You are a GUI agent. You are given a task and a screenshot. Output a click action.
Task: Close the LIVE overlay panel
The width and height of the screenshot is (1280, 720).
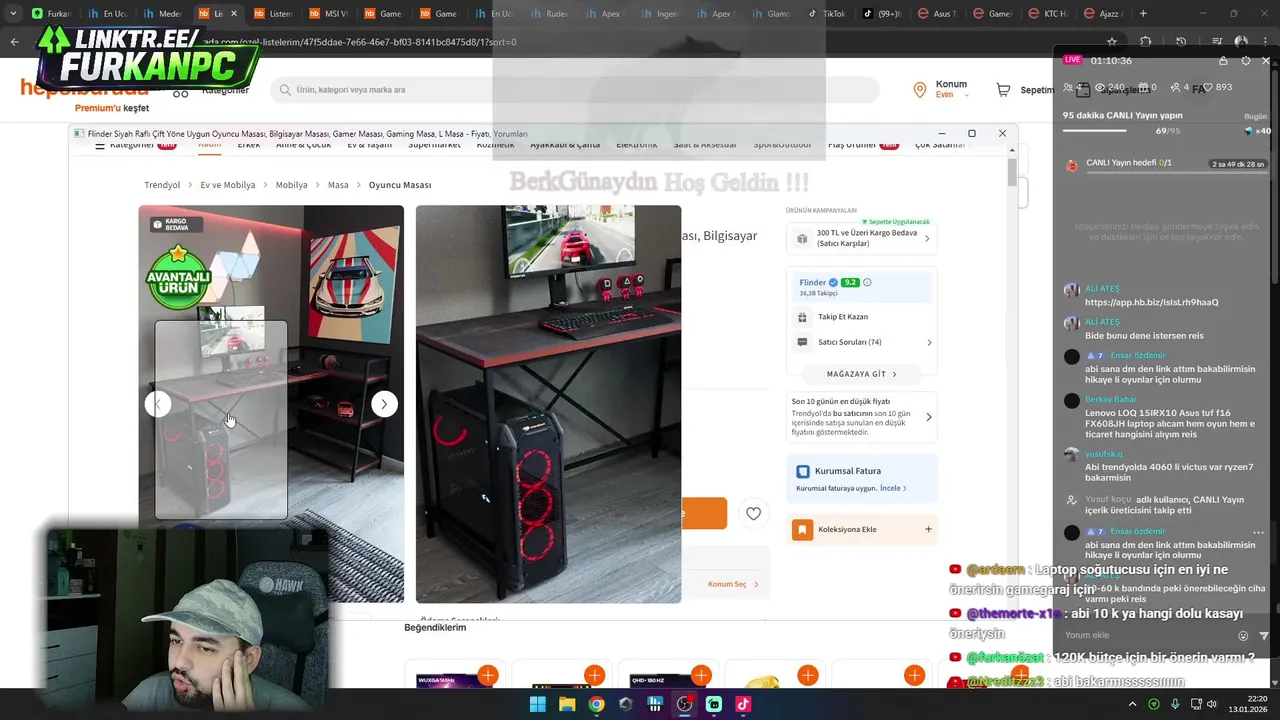click(1266, 61)
